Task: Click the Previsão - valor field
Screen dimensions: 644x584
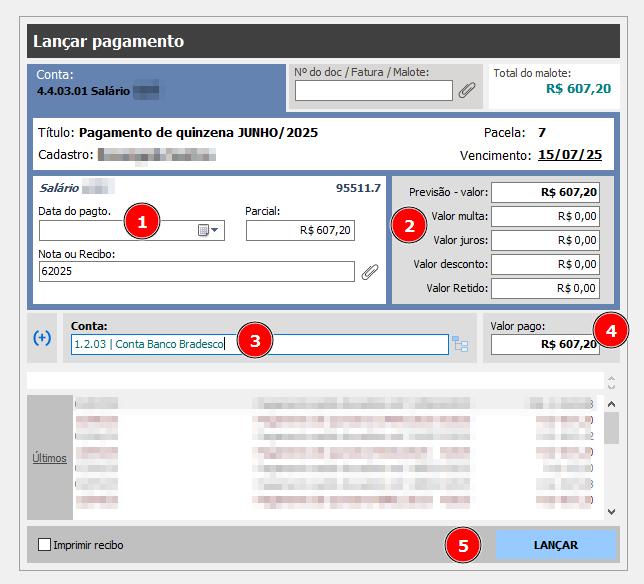Action: click(545, 192)
